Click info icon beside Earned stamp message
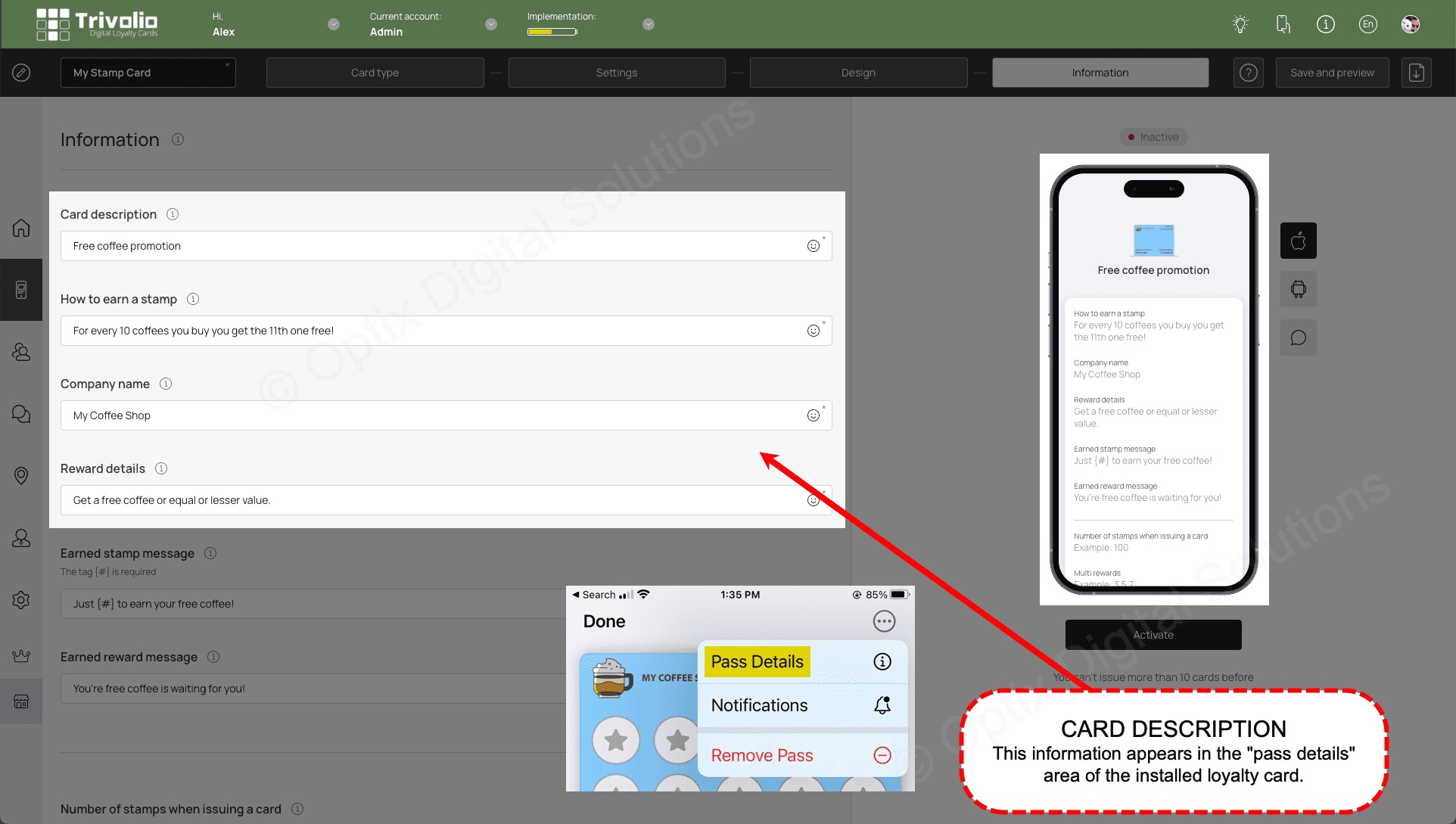This screenshot has height=824, width=1456. (210, 553)
